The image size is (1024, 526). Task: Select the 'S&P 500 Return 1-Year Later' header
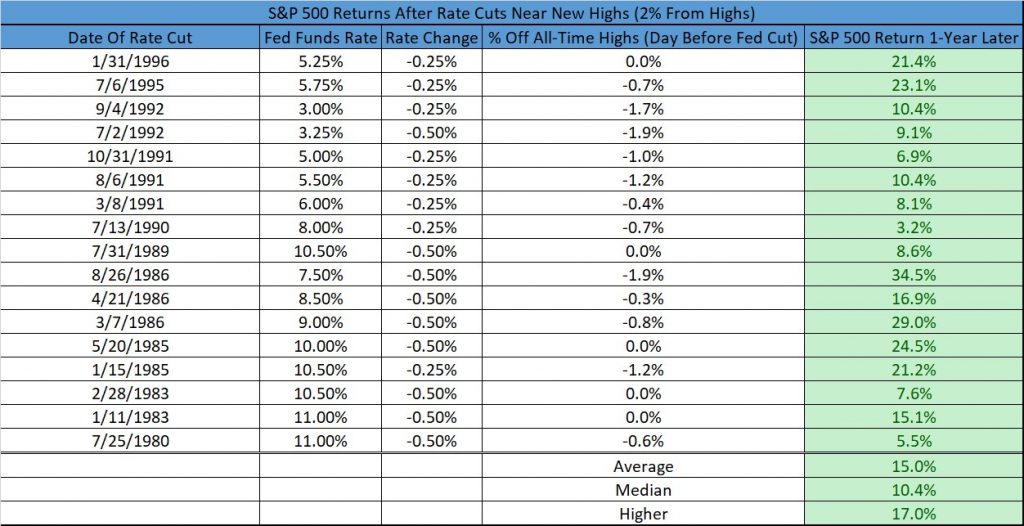(914, 38)
